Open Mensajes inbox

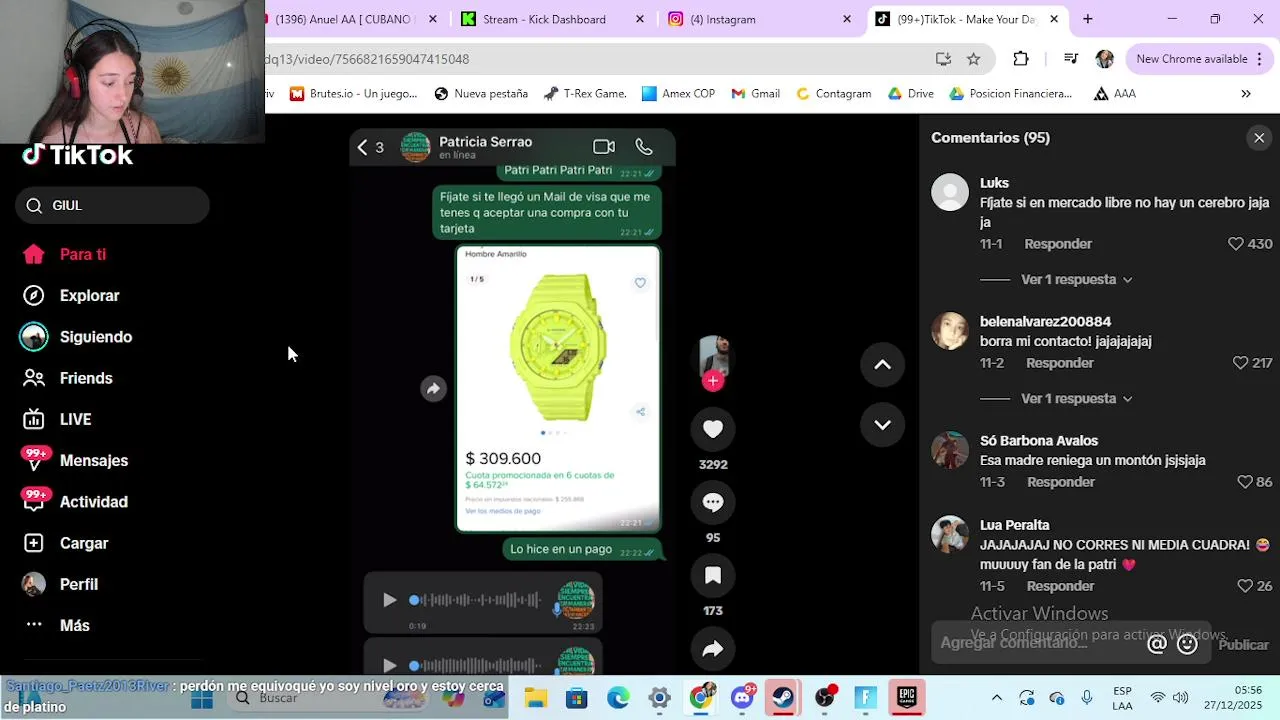(x=75, y=460)
